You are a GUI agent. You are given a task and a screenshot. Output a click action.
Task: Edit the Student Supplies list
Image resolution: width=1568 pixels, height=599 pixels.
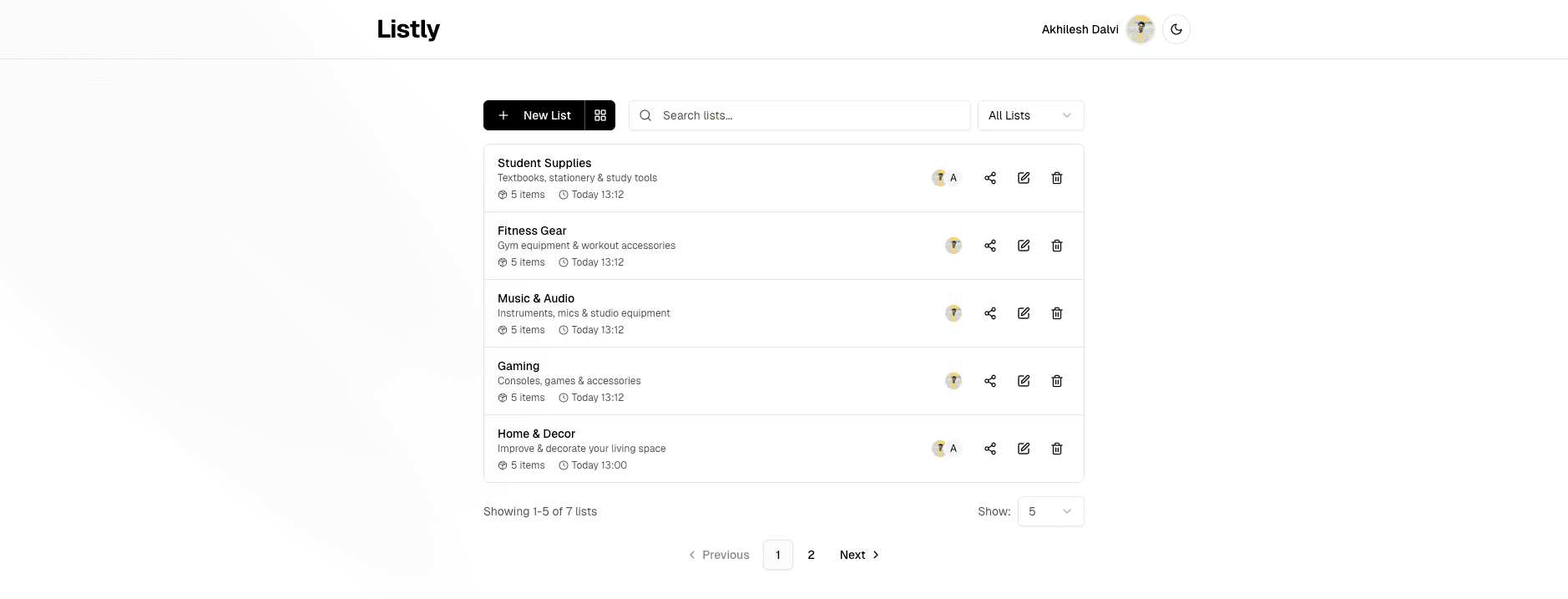tap(1023, 178)
